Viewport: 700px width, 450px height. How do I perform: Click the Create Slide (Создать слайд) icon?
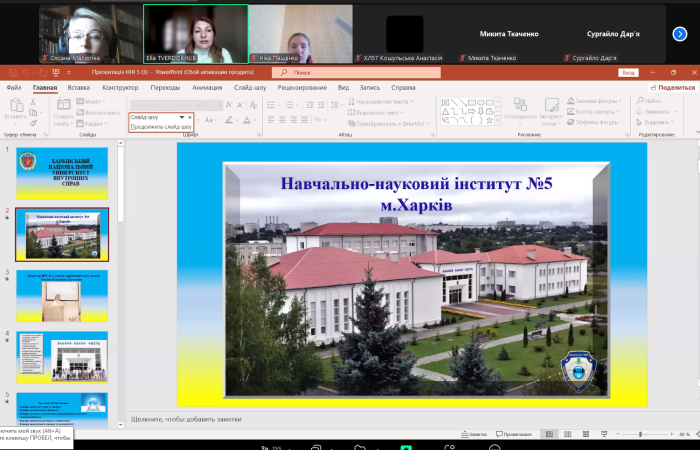click(x=63, y=106)
